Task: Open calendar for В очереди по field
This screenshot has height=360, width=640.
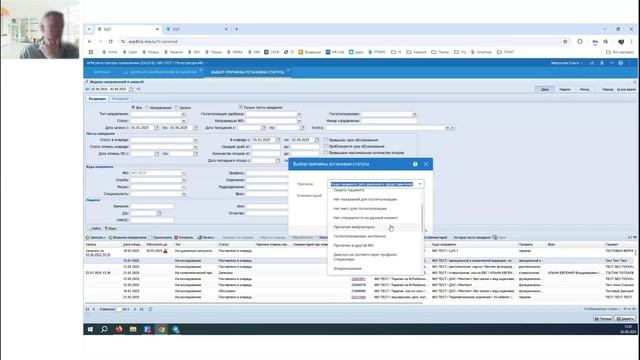Action: click(317, 140)
